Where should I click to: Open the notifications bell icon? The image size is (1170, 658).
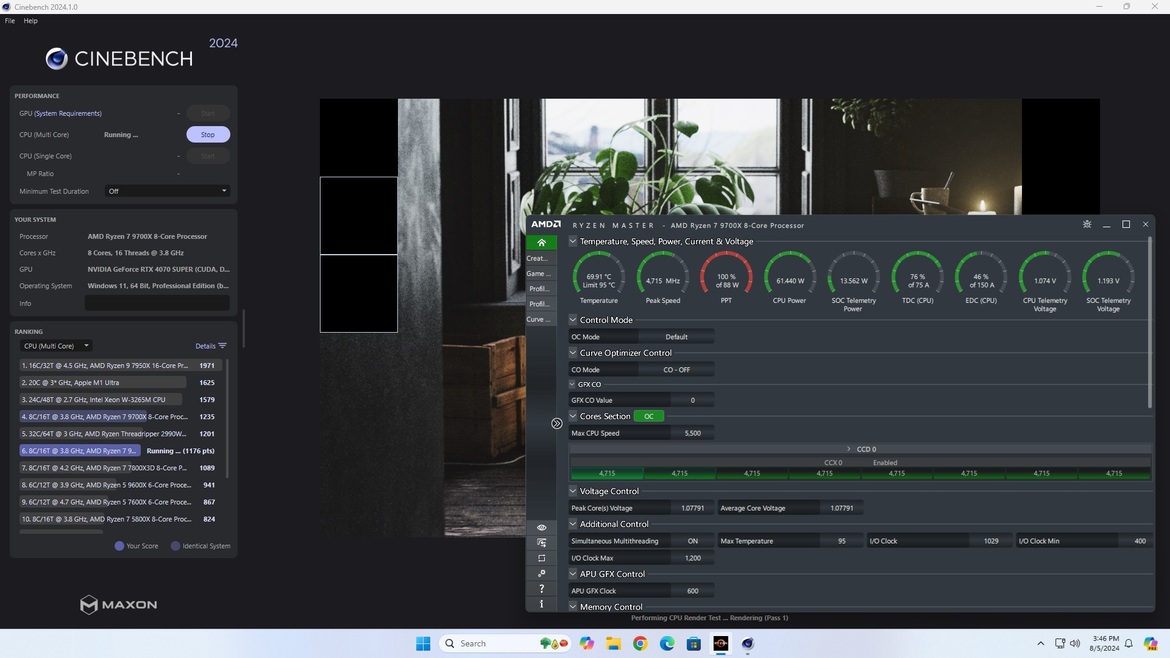click(1129, 643)
